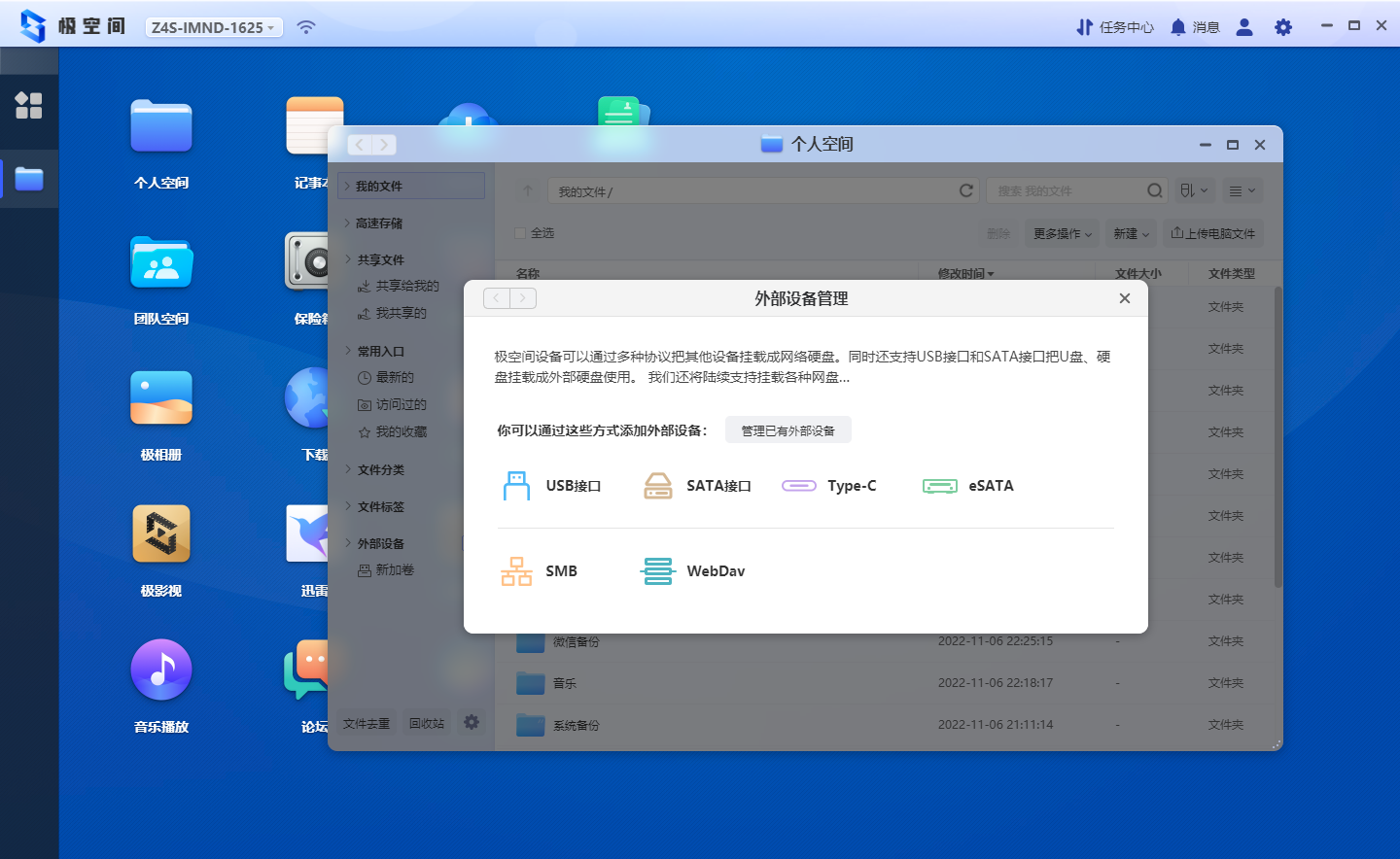Screen dimensions: 1400x859
Task: Open 新建 dropdown
Action: tap(1132, 233)
